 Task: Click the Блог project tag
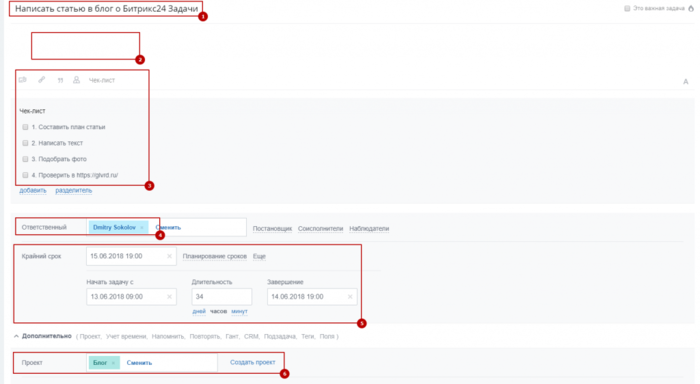[x=104, y=363]
